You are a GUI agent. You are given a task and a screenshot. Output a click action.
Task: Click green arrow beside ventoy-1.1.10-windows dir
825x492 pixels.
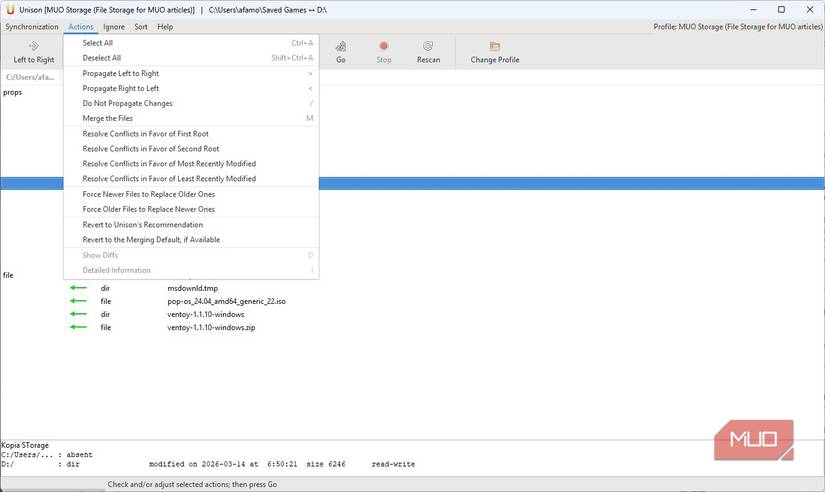[x=78, y=314]
